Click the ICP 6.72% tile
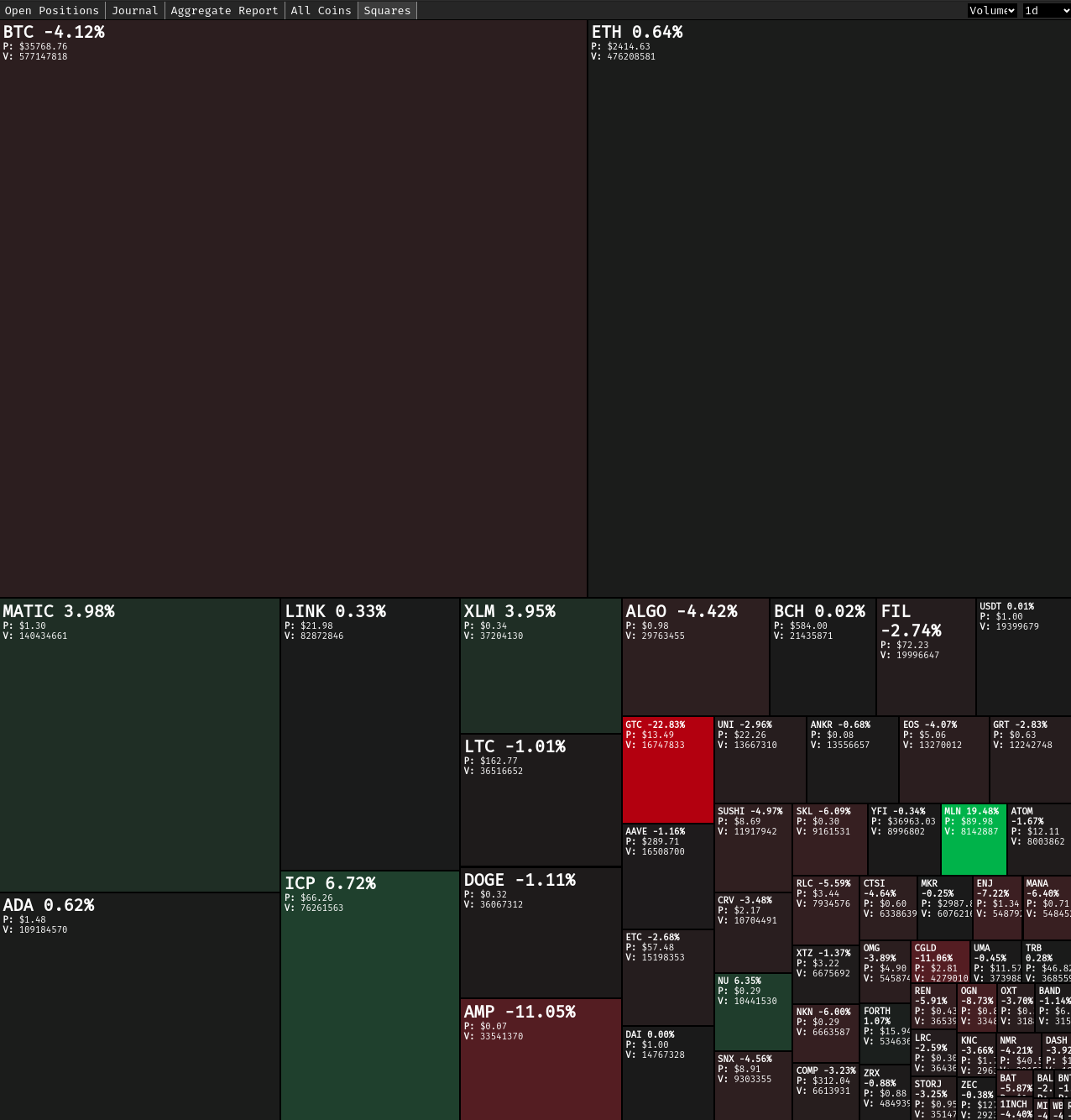 370,995
